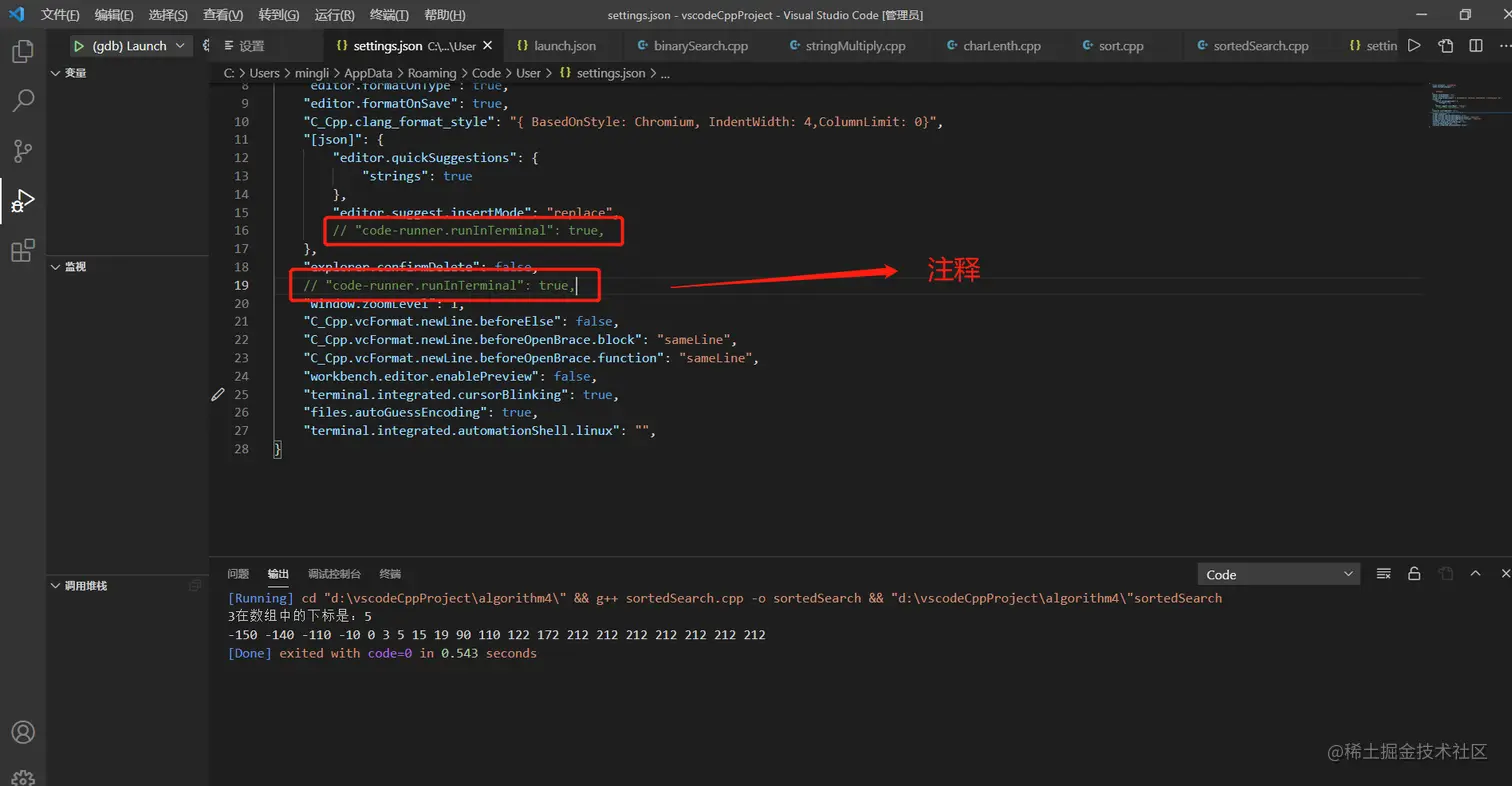This screenshot has height=786, width=1512.
Task: Clear the output panel
Action: pos(1384,574)
